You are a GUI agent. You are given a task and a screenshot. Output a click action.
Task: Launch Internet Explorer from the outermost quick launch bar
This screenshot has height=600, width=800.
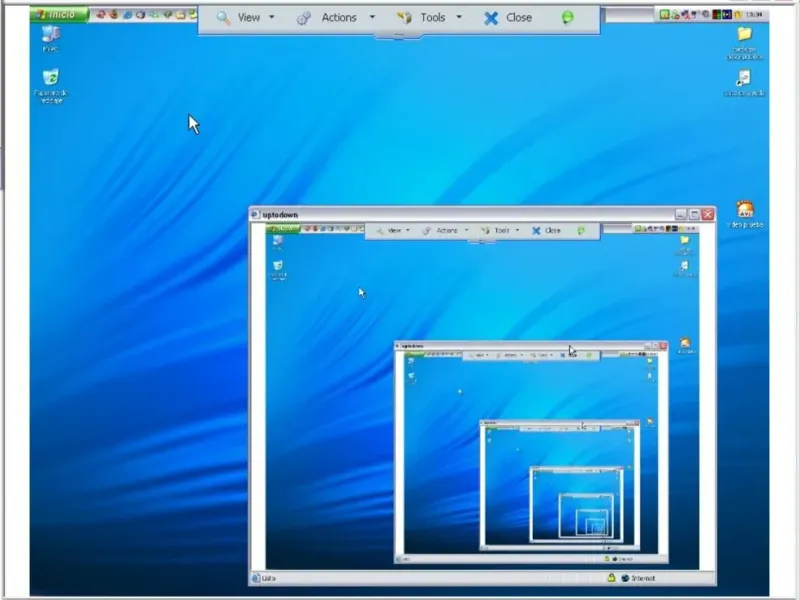[128, 15]
